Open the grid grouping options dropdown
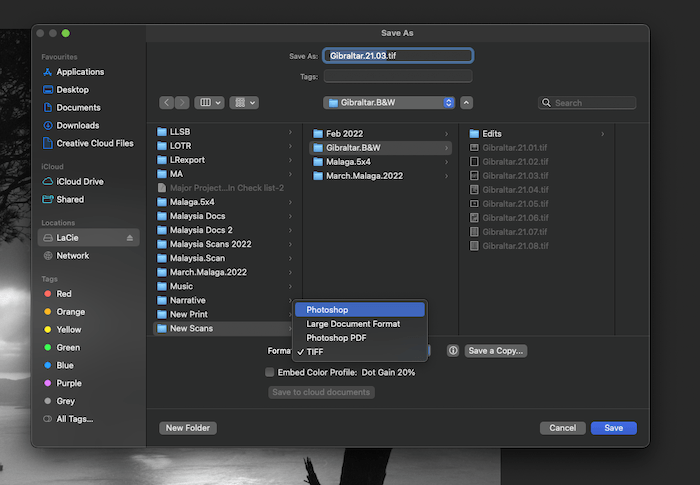700x485 pixels. [x=244, y=103]
